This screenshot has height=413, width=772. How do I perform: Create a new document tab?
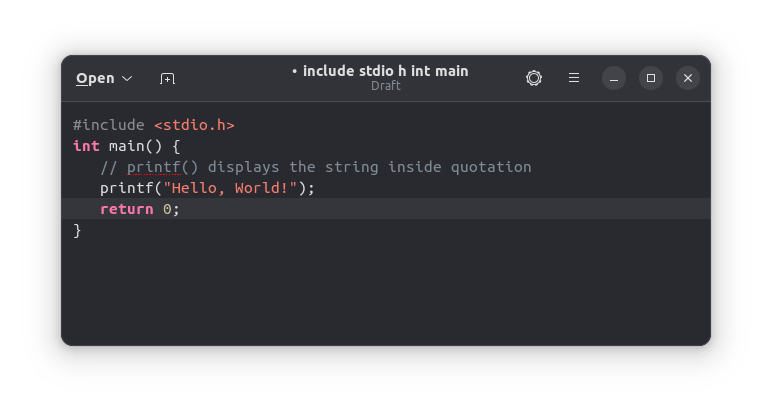[x=167, y=78]
